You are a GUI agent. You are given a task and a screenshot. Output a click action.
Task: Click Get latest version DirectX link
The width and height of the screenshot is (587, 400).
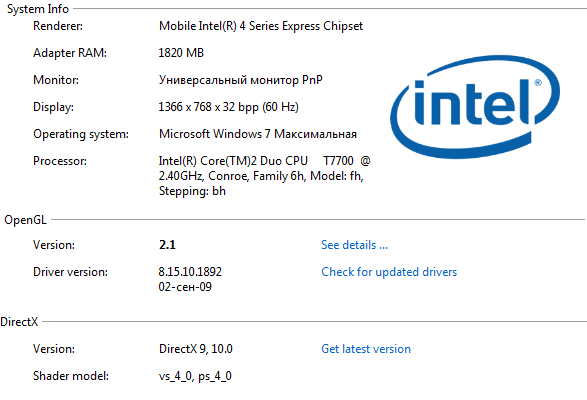click(x=366, y=349)
